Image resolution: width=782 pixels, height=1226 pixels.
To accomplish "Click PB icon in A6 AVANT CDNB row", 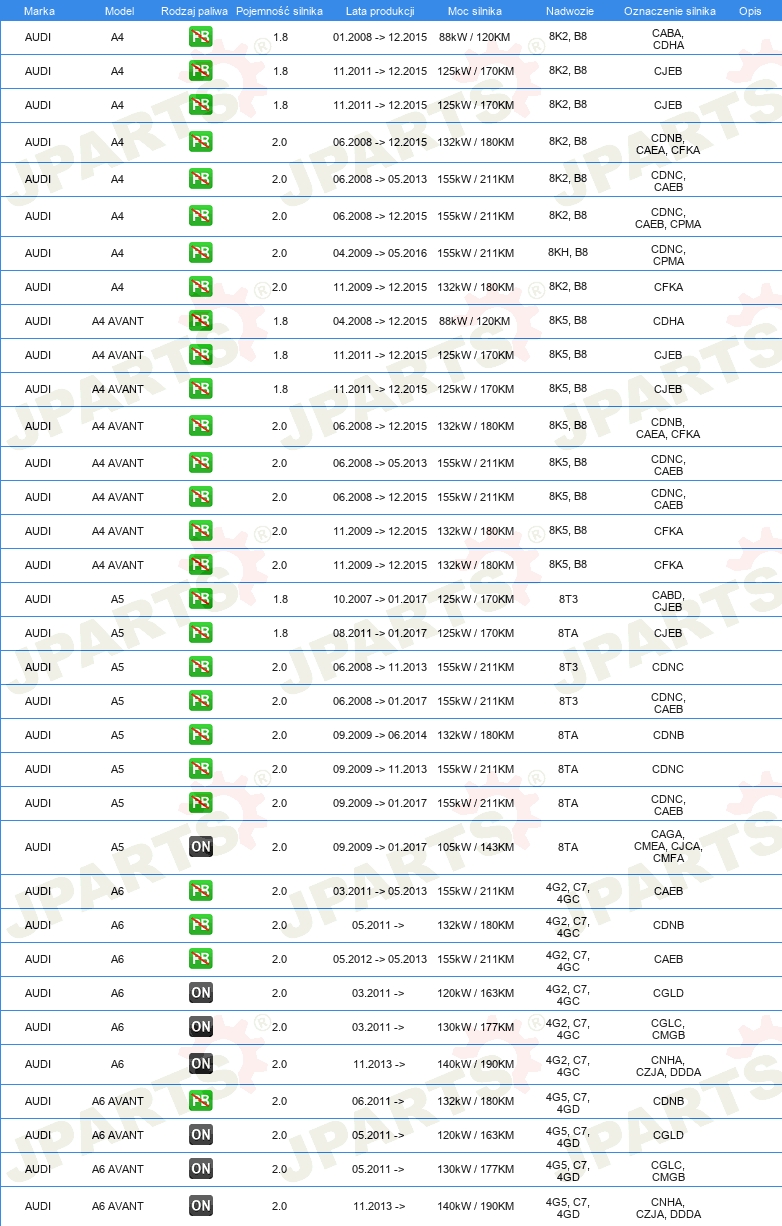I will coord(201,1101).
